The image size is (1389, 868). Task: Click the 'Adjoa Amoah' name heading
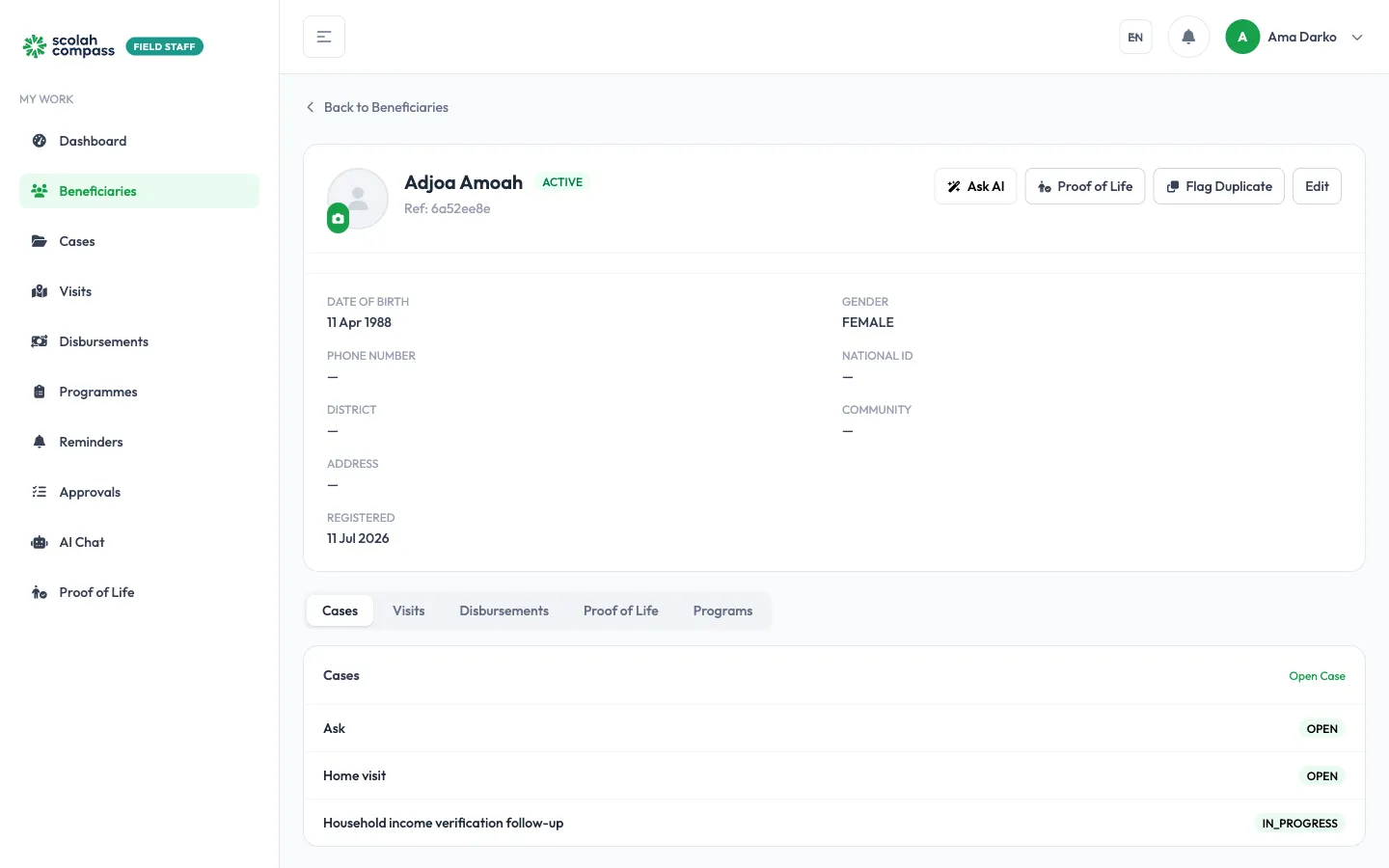[x=463, y=182]
